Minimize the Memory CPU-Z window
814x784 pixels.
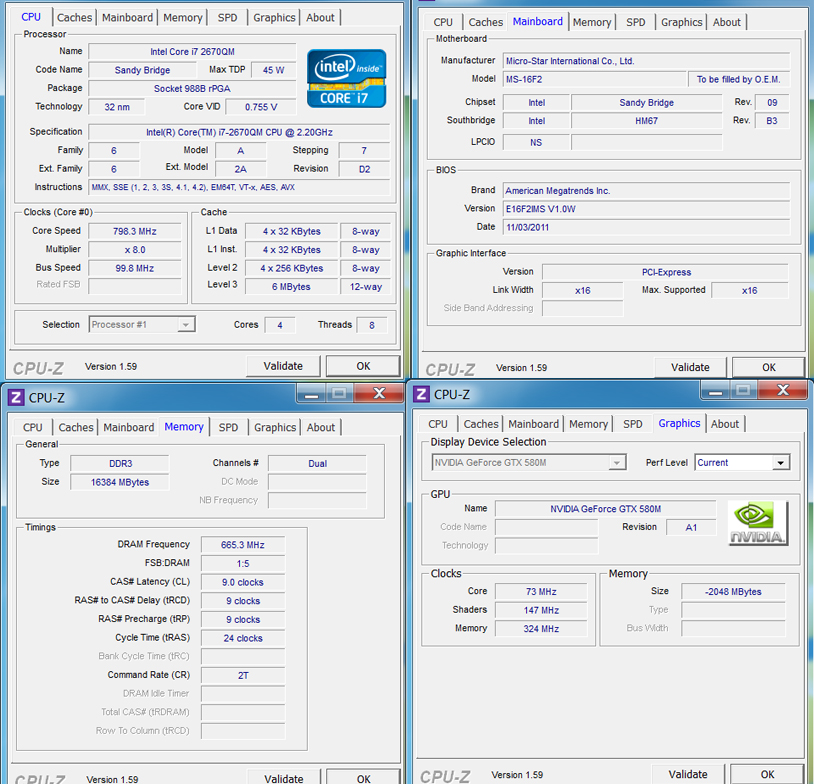(x=311, y=394)
